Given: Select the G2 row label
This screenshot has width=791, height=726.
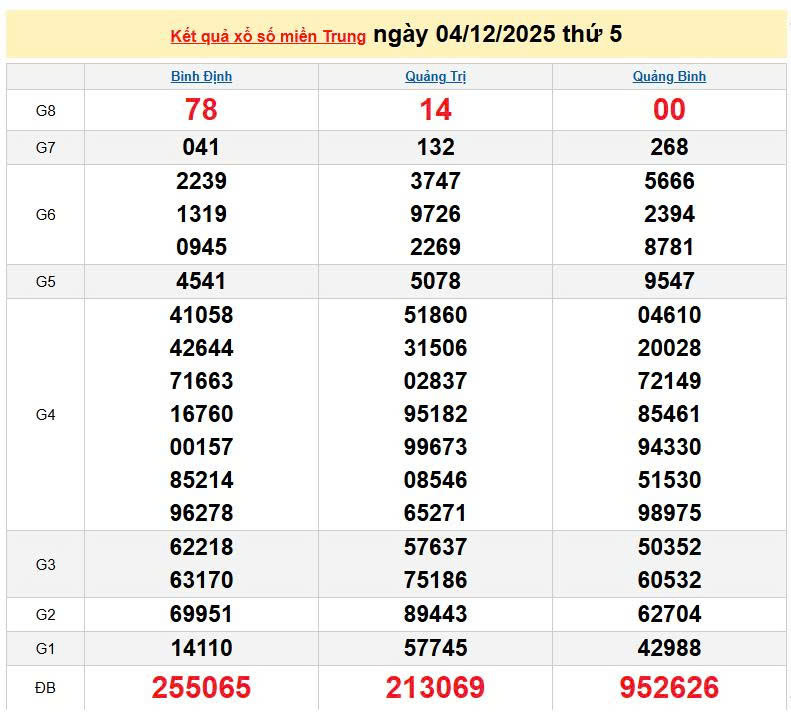Looking at the screenshot, I should 45,615.
